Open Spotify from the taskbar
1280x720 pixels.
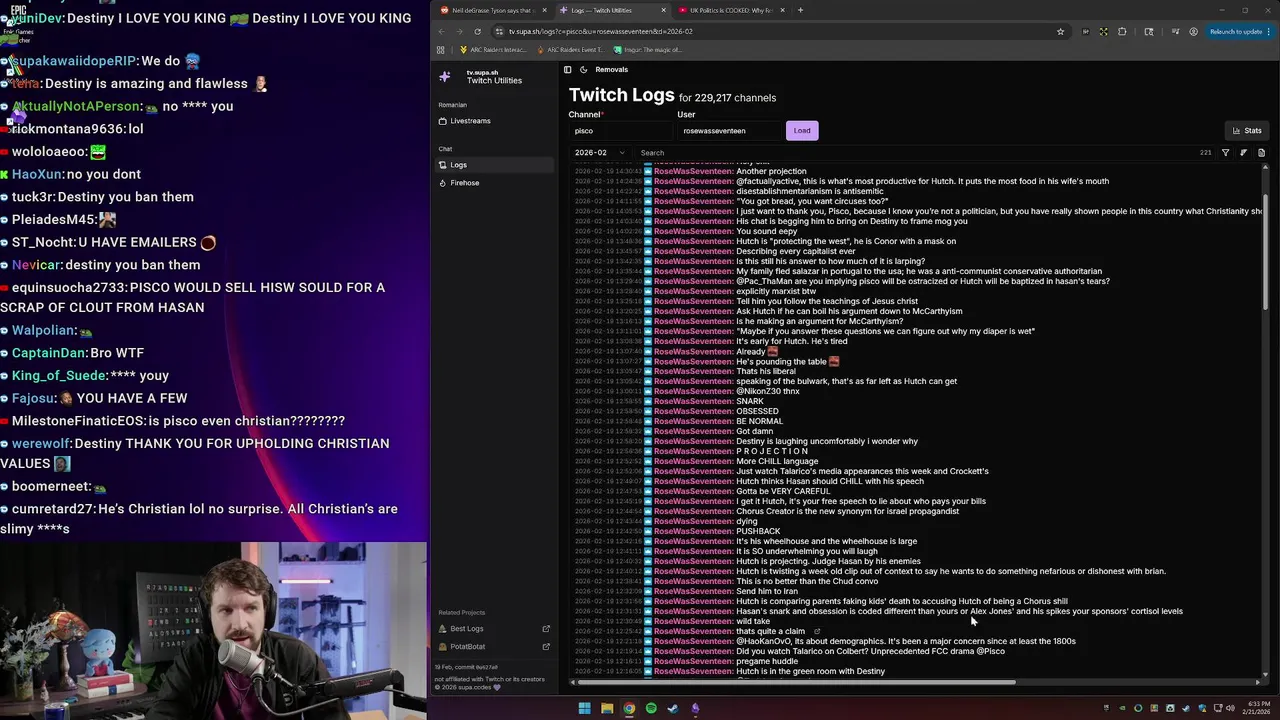(651, 708)
